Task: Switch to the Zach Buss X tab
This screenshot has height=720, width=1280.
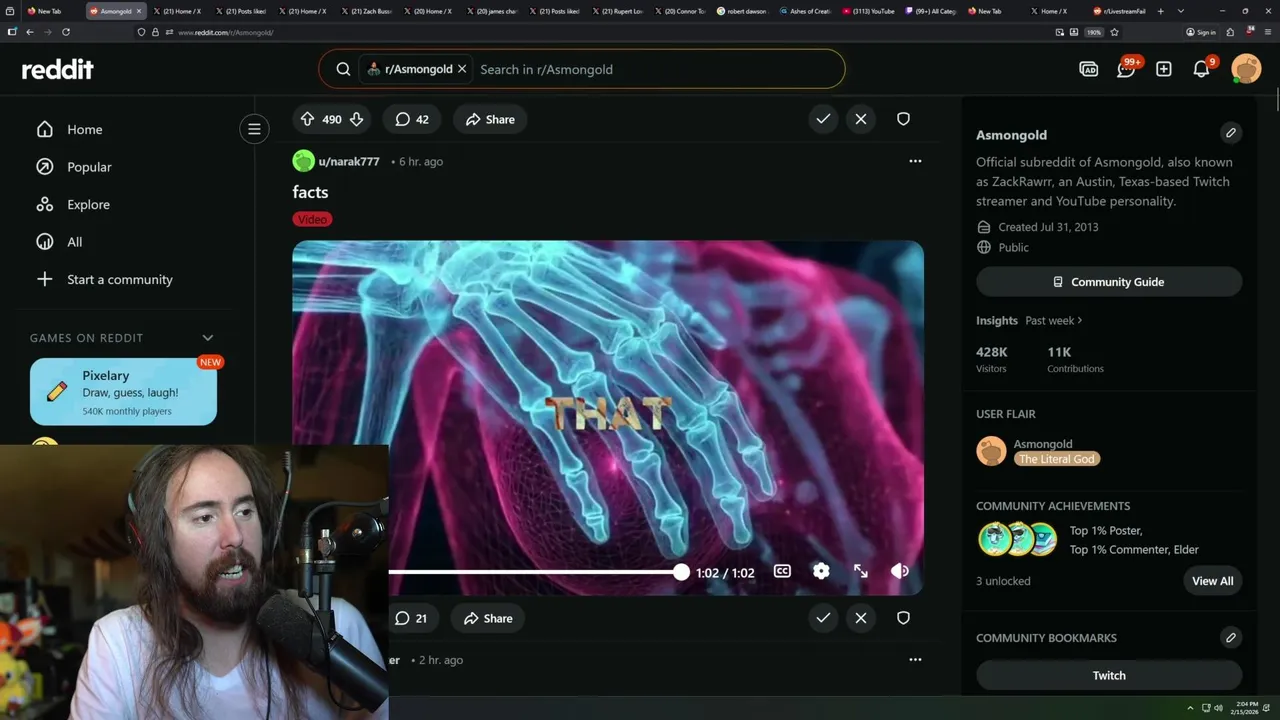Action: point(366,11)
